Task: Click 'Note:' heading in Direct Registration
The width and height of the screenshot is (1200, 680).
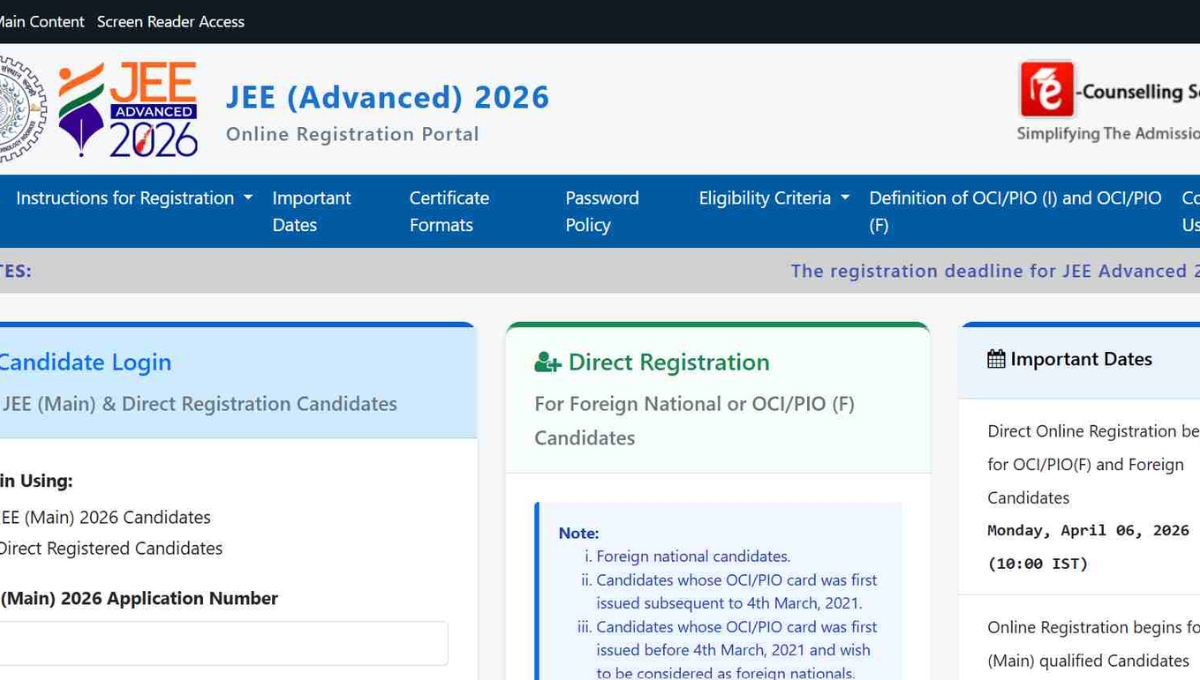Action: (x=579, y=533)
